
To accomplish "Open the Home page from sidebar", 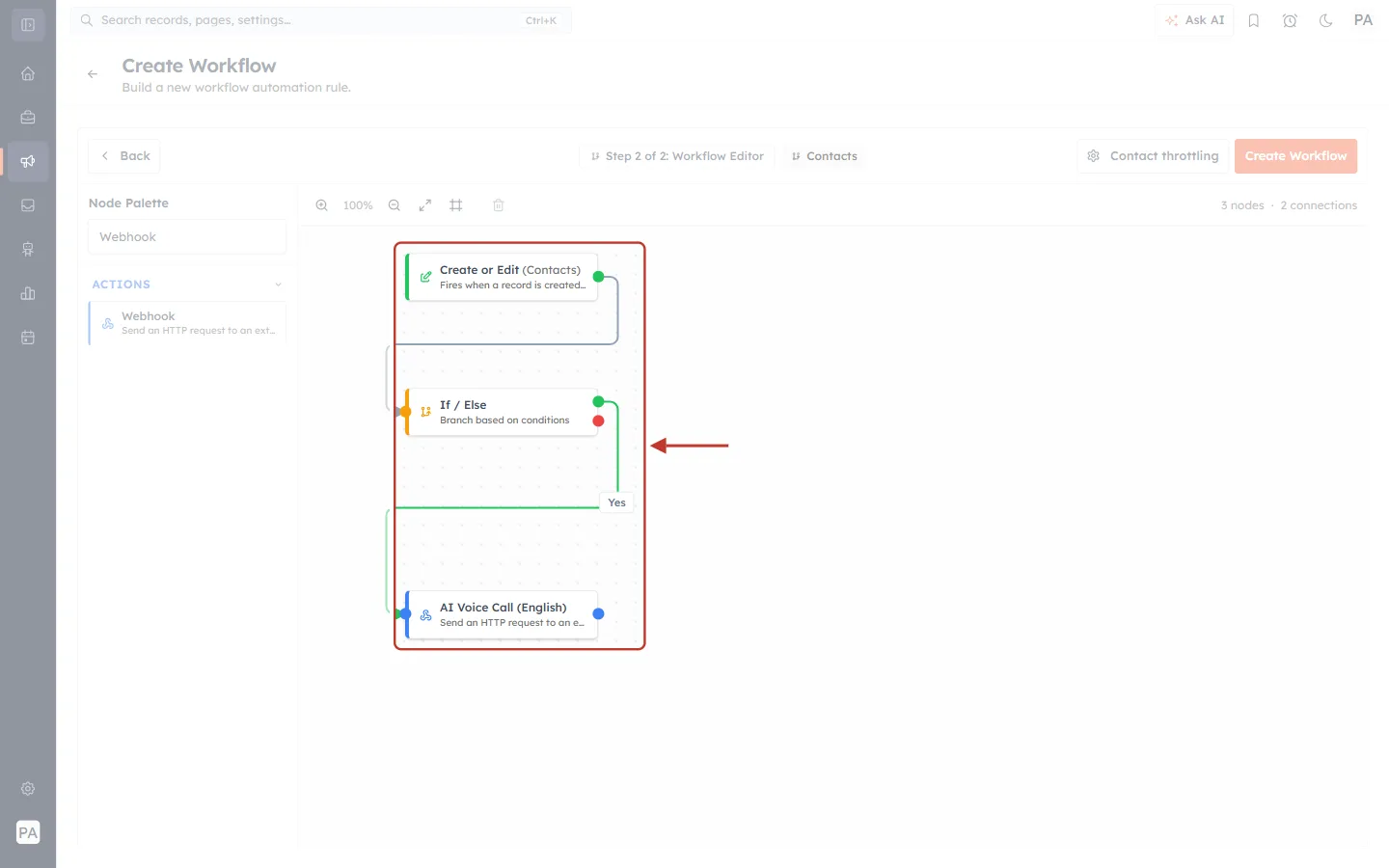I will (28, 73).
